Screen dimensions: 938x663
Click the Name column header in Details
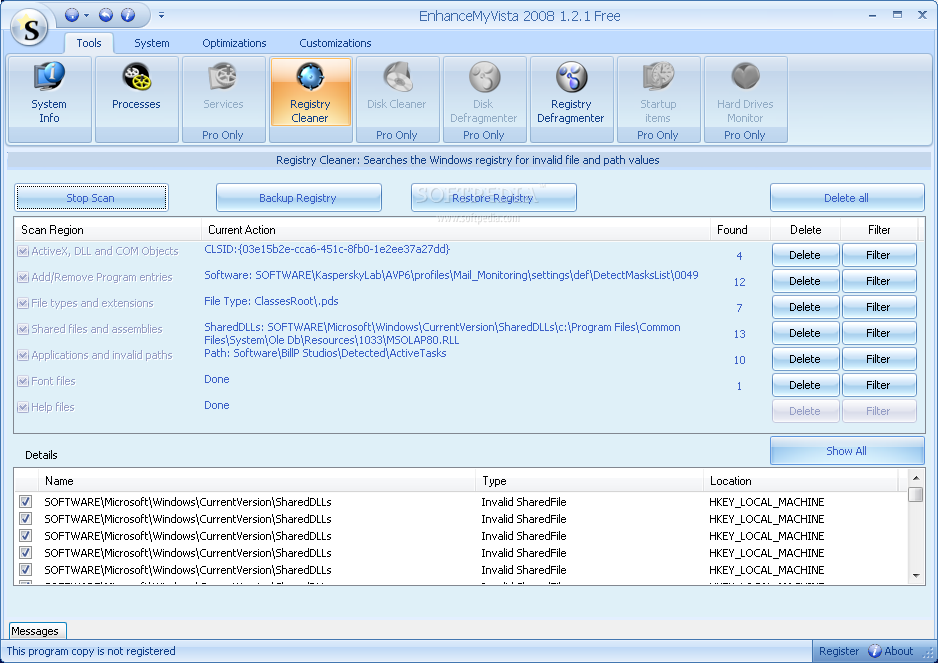tap(257, 480)
